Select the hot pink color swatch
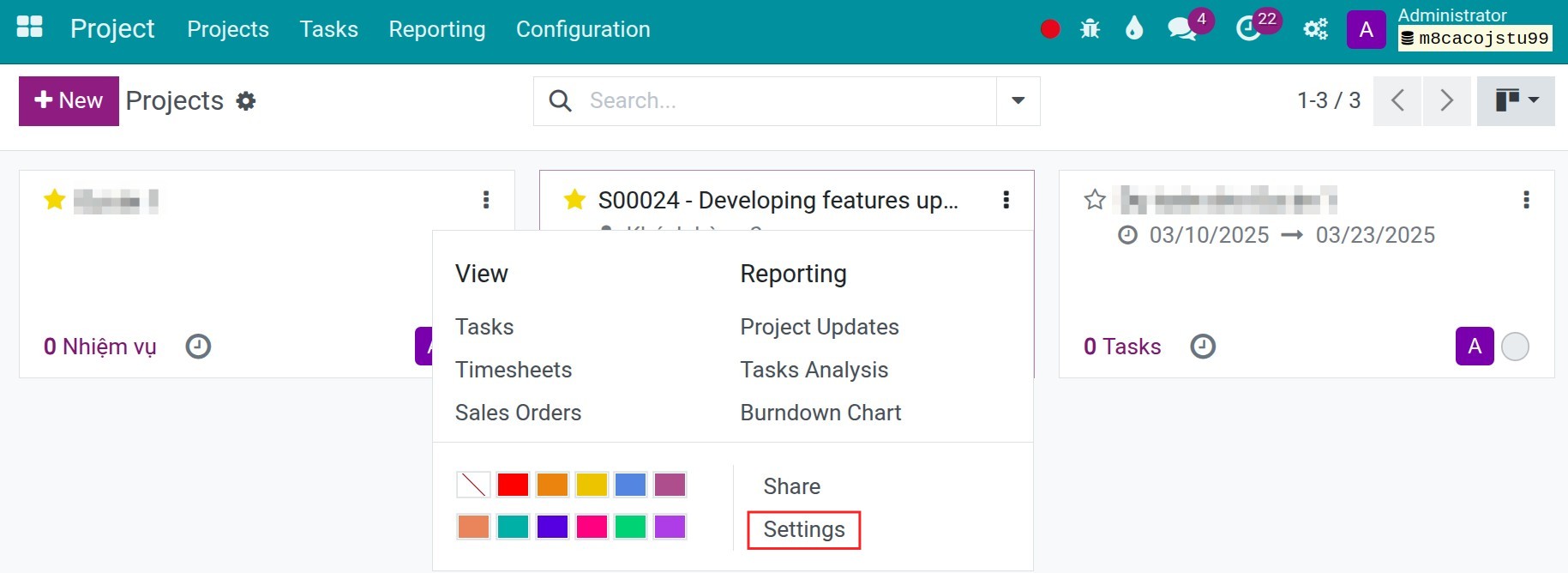Image resolution: width=1568 pixels, height=573 pixels. 592,527
